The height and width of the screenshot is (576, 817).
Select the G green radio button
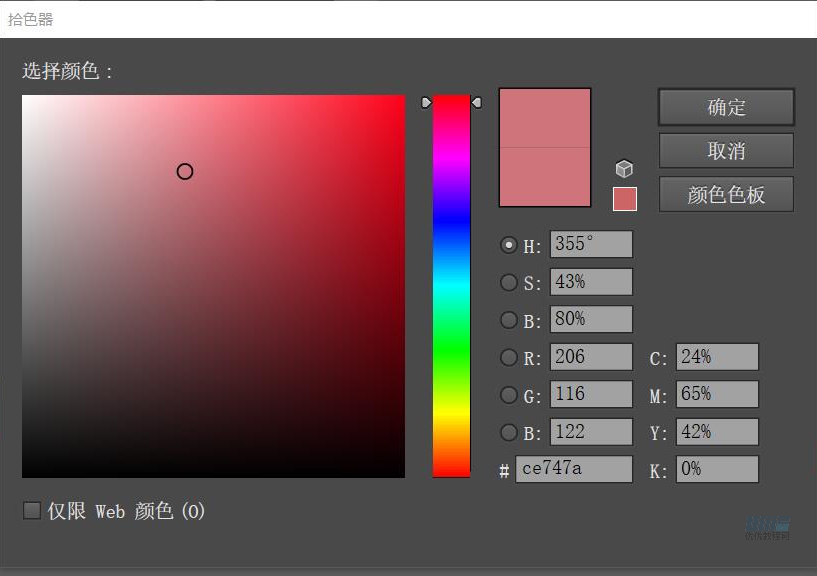509,395
